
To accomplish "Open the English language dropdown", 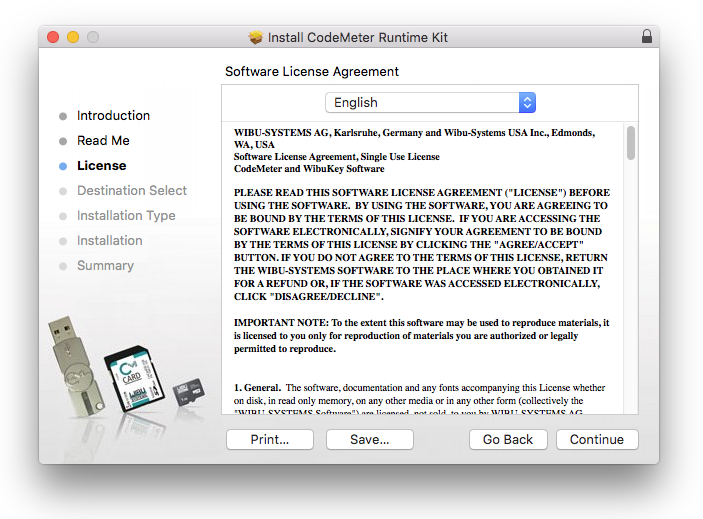I will click(x=430, y=102).
